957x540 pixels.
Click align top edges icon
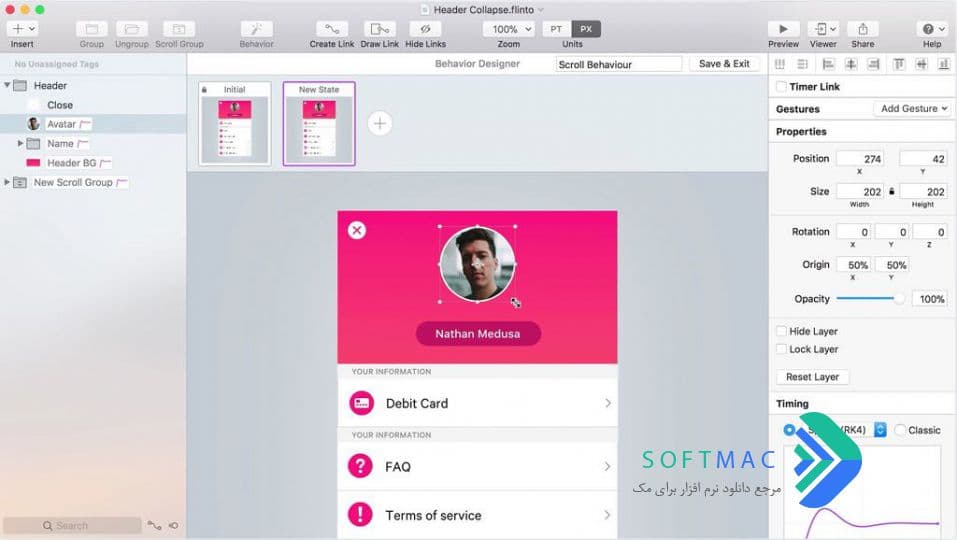898,63
